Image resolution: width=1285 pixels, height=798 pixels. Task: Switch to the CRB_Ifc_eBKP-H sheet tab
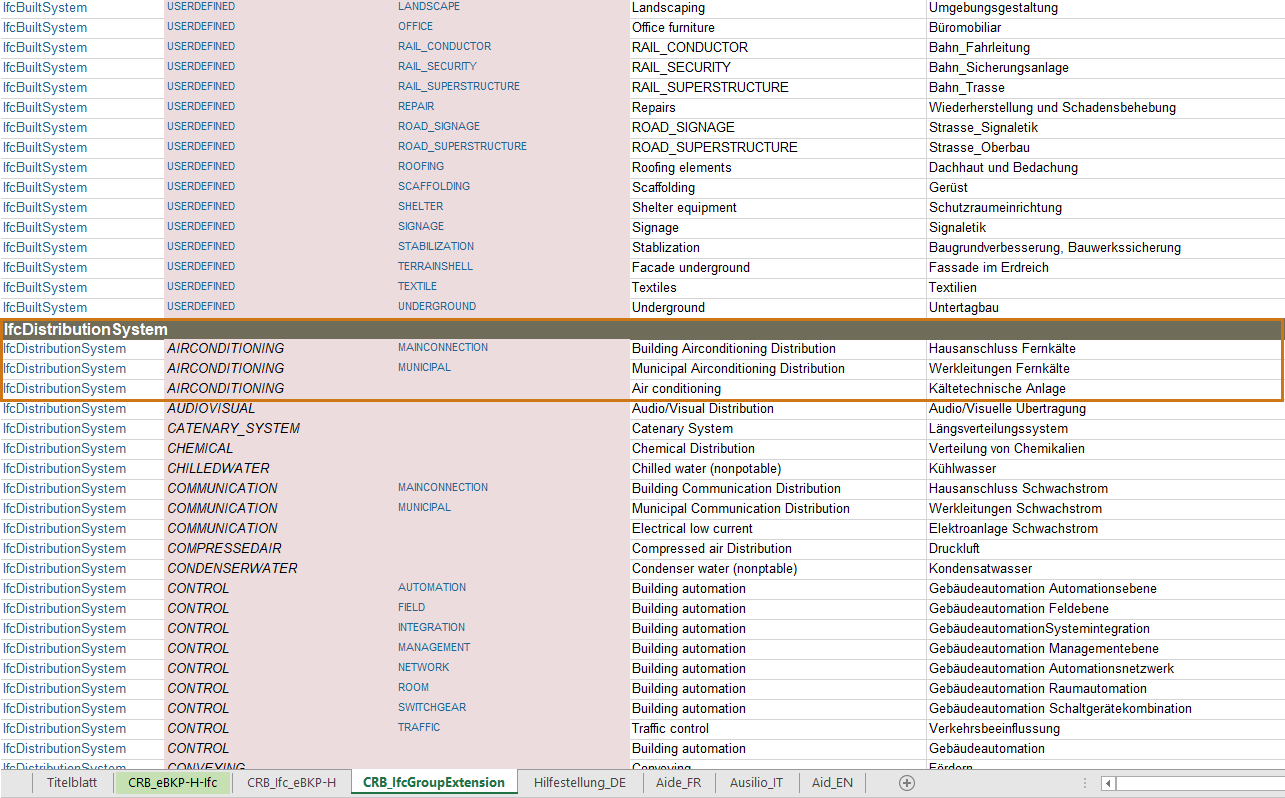pyautogui.click(x=291, y=783)
